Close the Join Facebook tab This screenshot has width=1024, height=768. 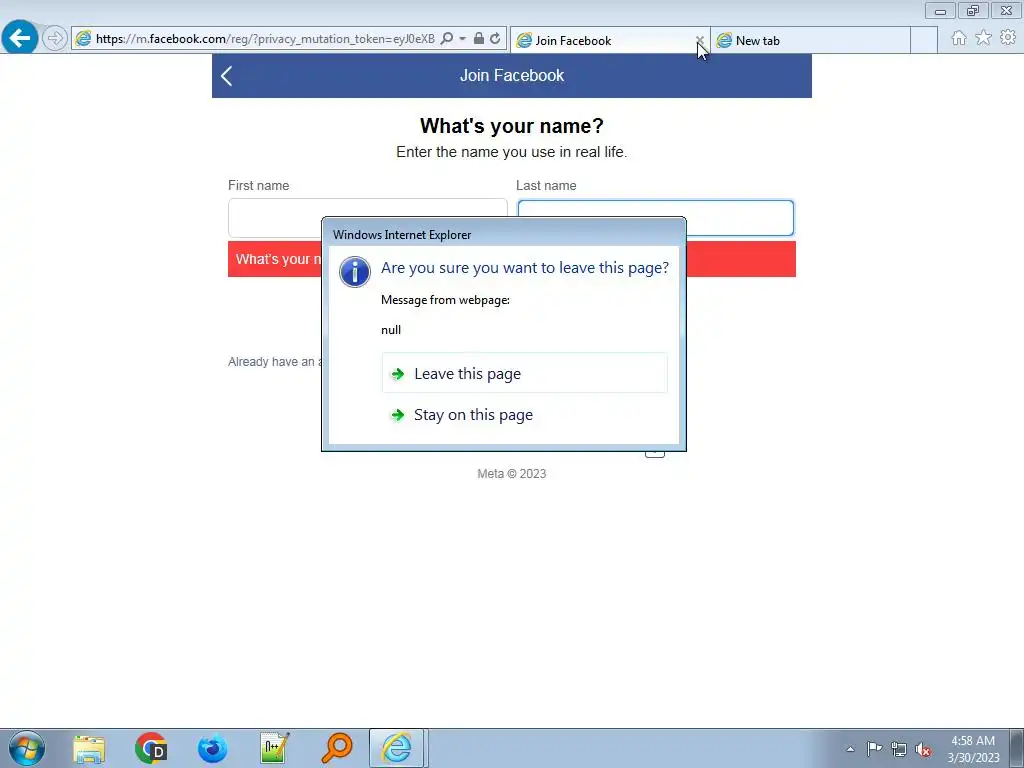699,40
